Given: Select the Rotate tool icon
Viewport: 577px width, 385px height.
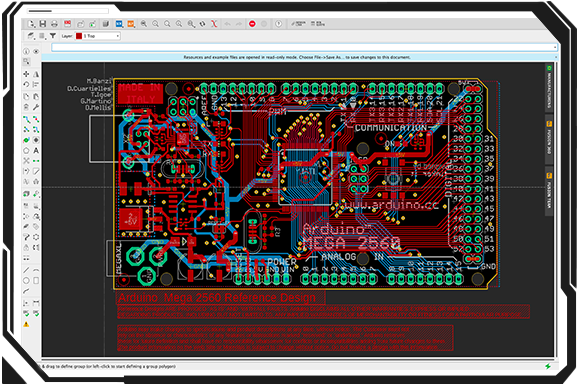Looking at the screenshot, I should [26, 84].
